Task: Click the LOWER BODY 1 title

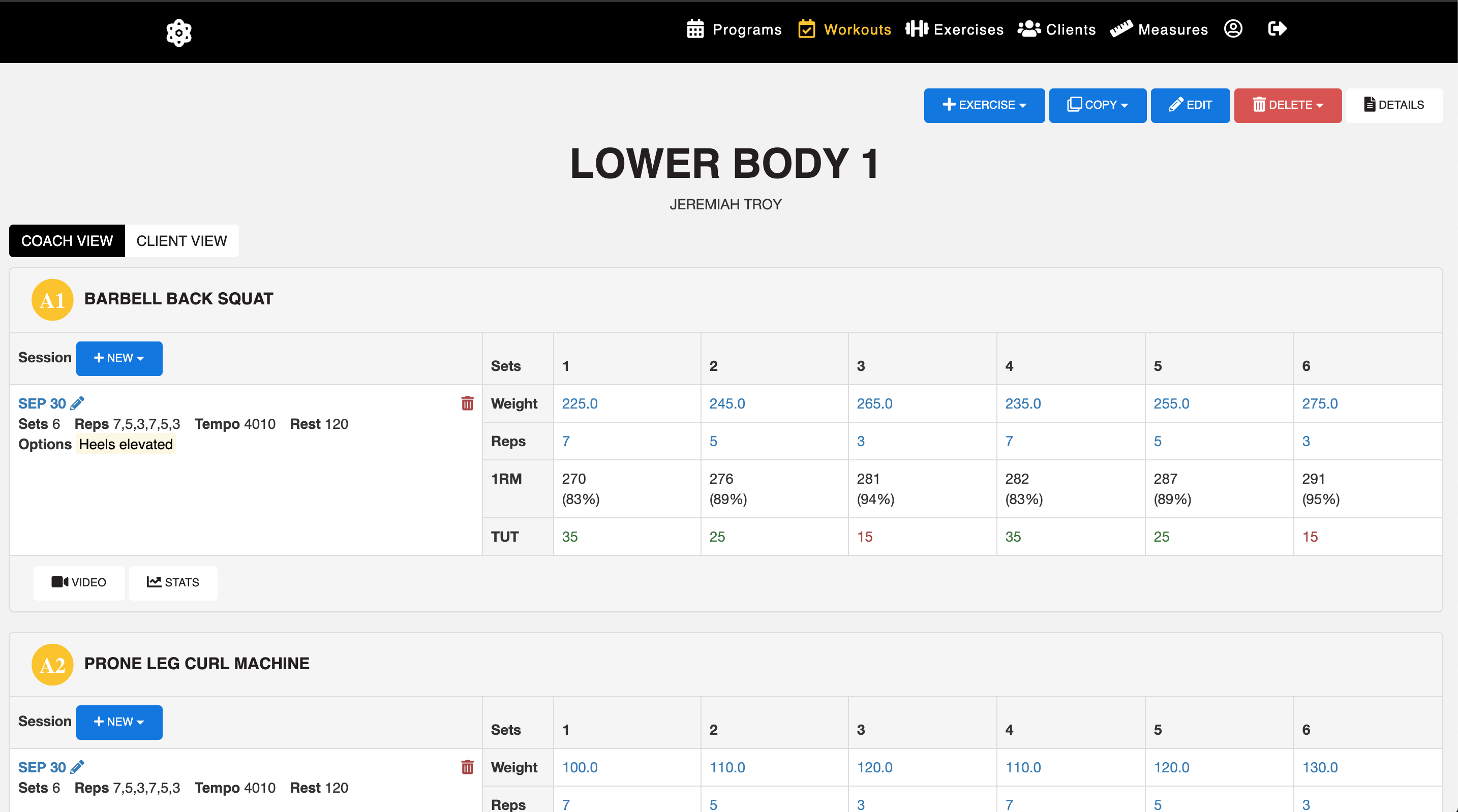Action: [x=725, y=164]
